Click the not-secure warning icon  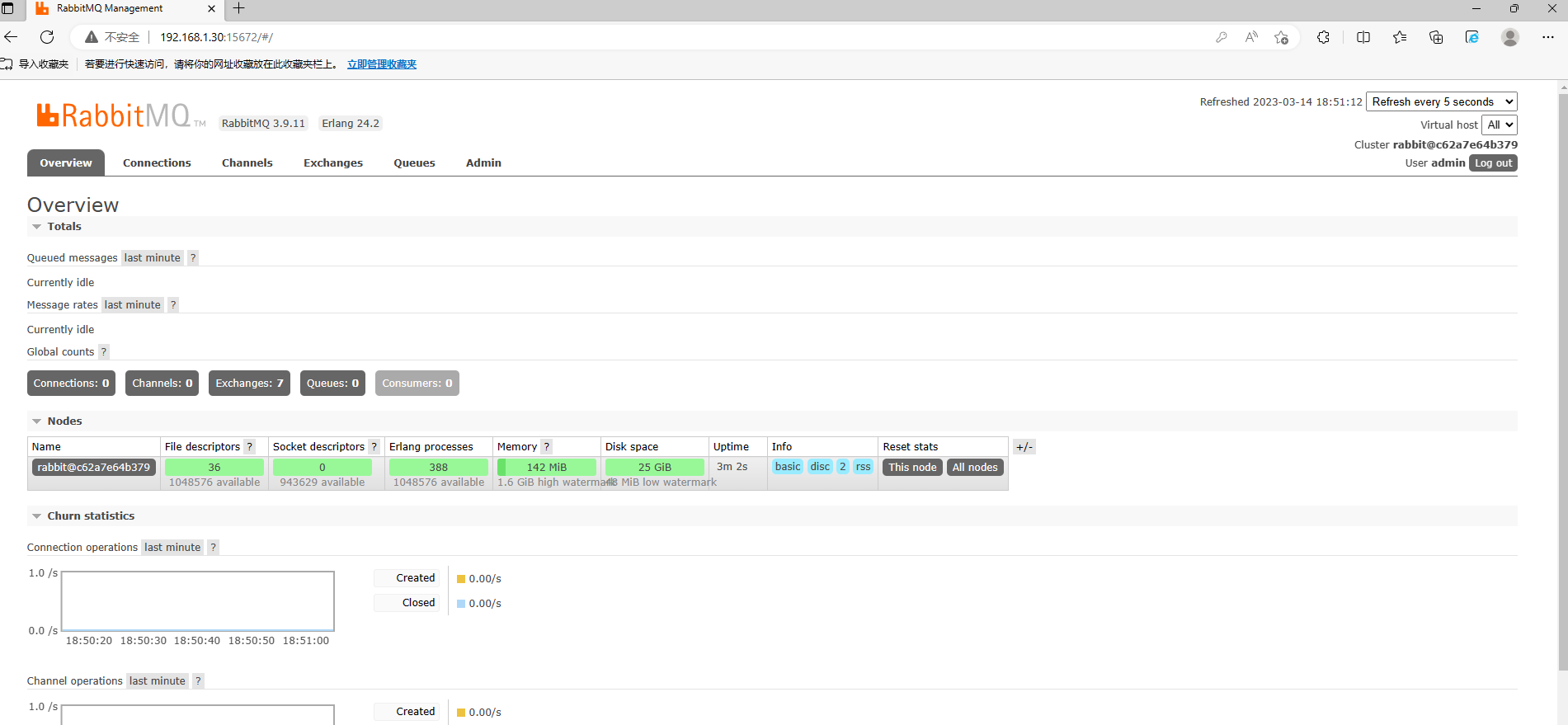(92, 37)
